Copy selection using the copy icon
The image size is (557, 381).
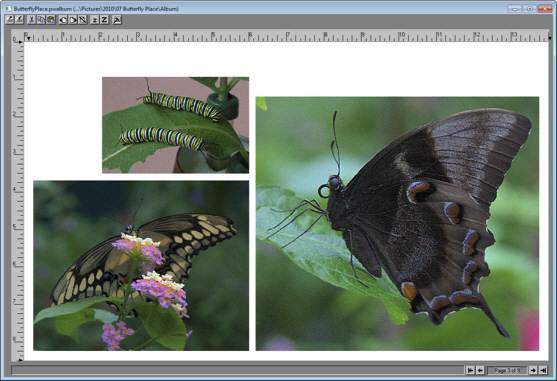pos(41,20)
